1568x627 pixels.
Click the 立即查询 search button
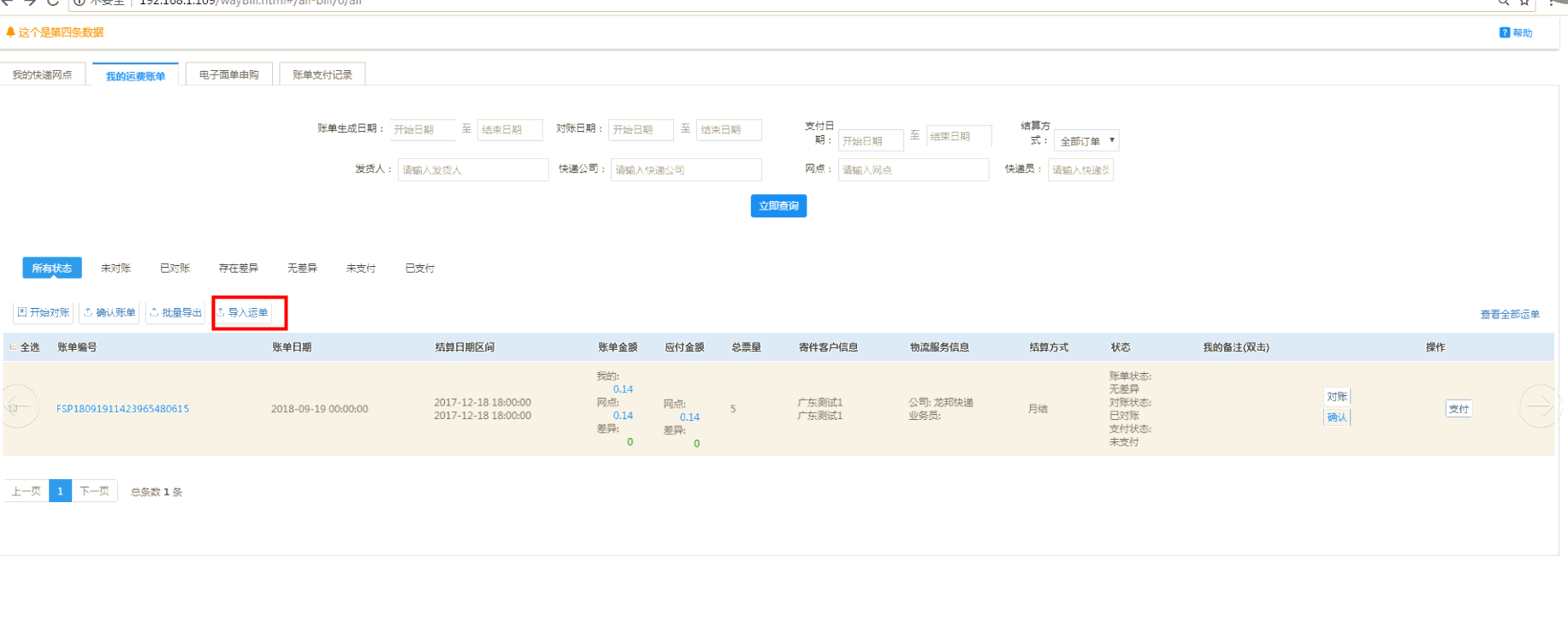point(778,206)
